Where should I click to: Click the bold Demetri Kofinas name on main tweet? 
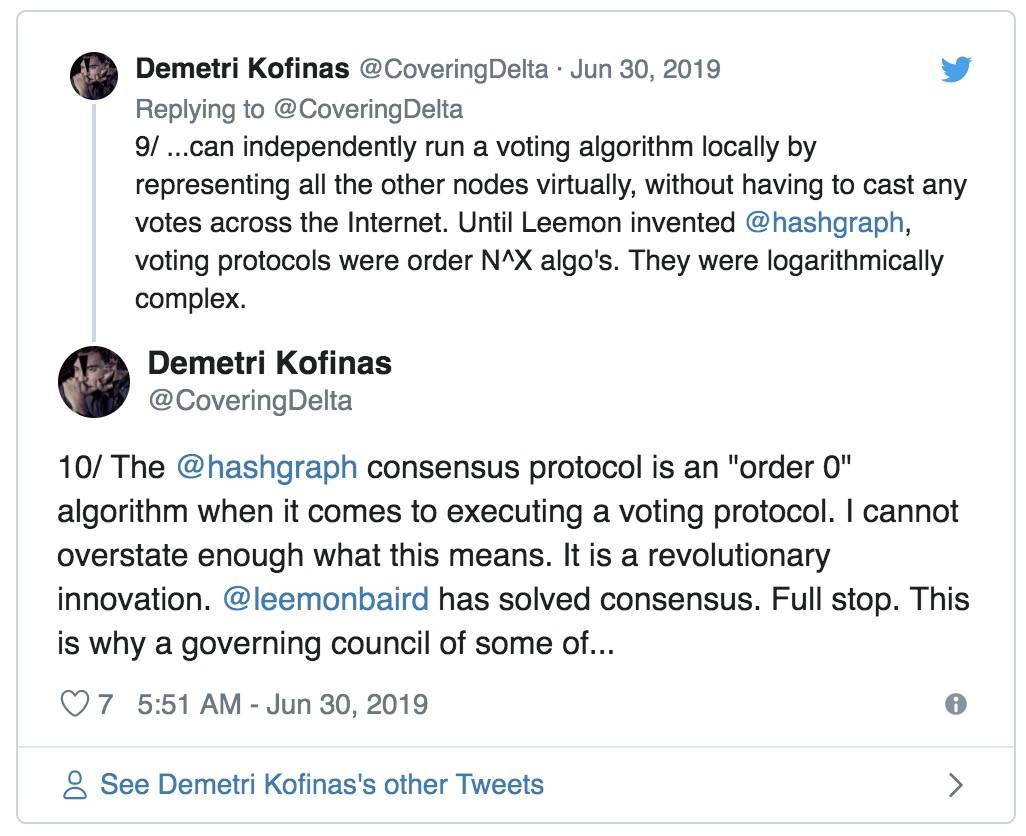click(270, 363)
